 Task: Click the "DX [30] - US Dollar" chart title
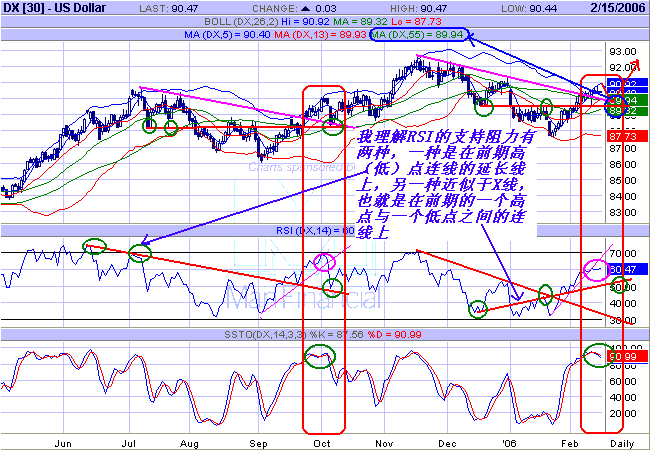click(54, 8)
